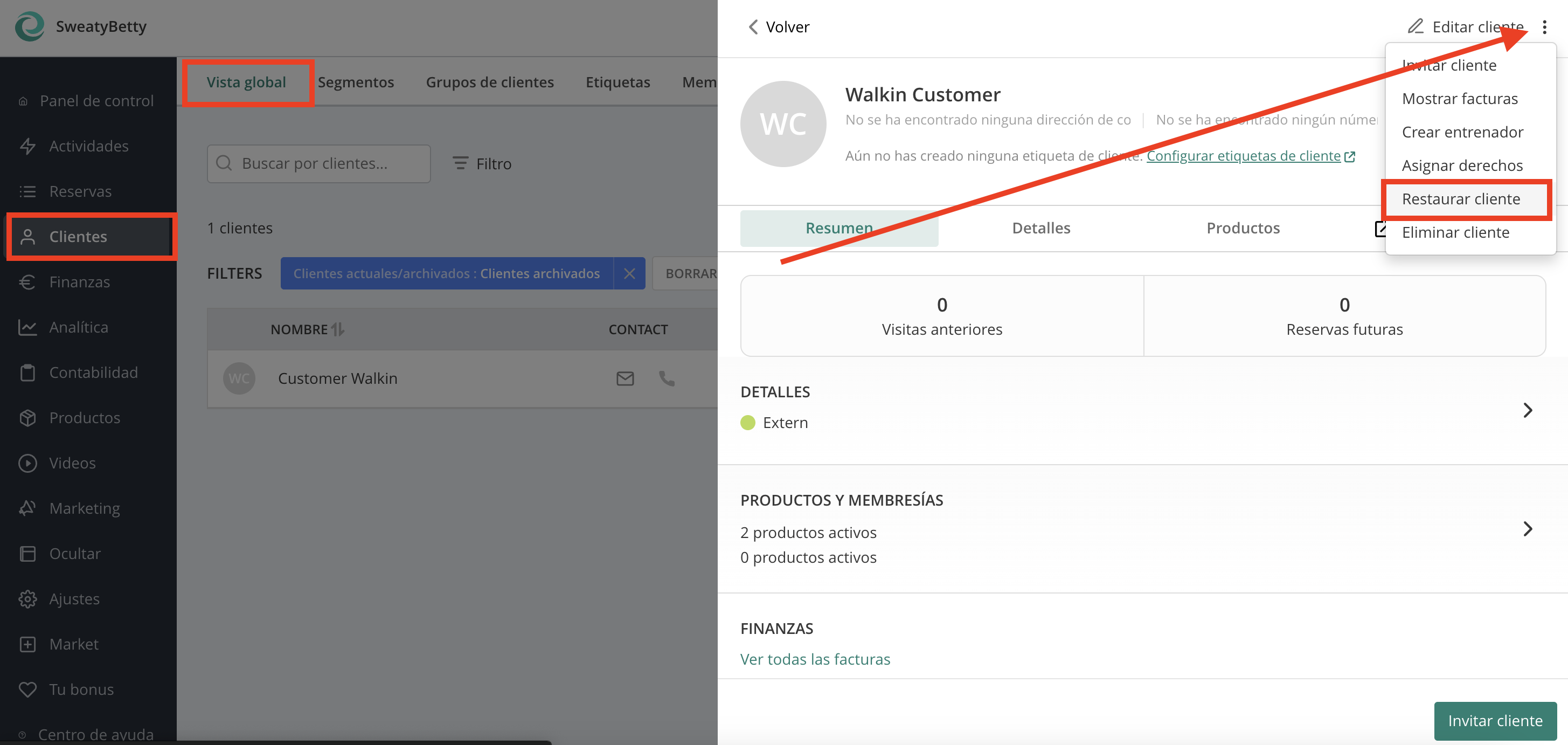
Task: Focus the Buscar por clientes search field
Action: pos(319,163)
